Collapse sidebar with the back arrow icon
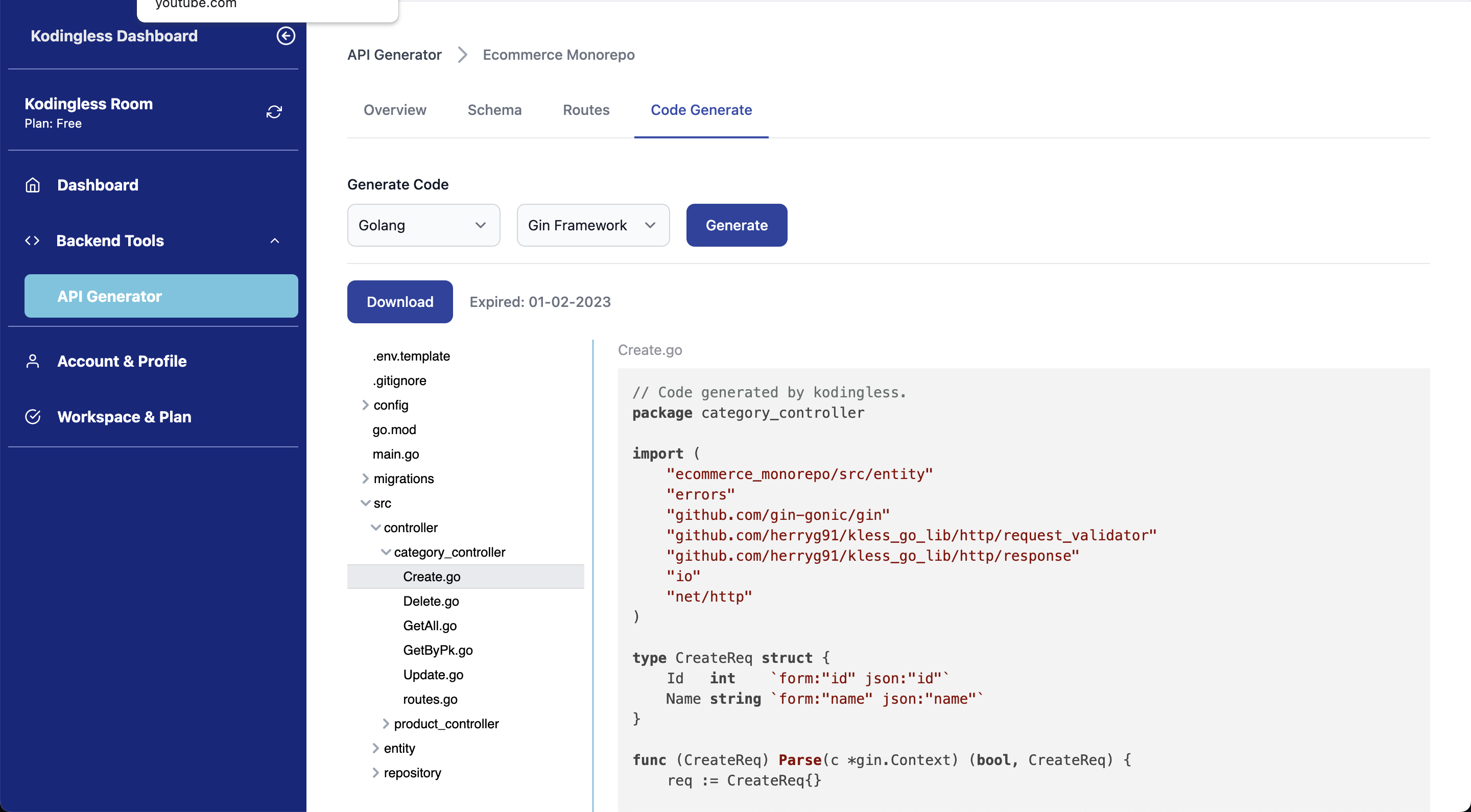 (x=286, y=36)
